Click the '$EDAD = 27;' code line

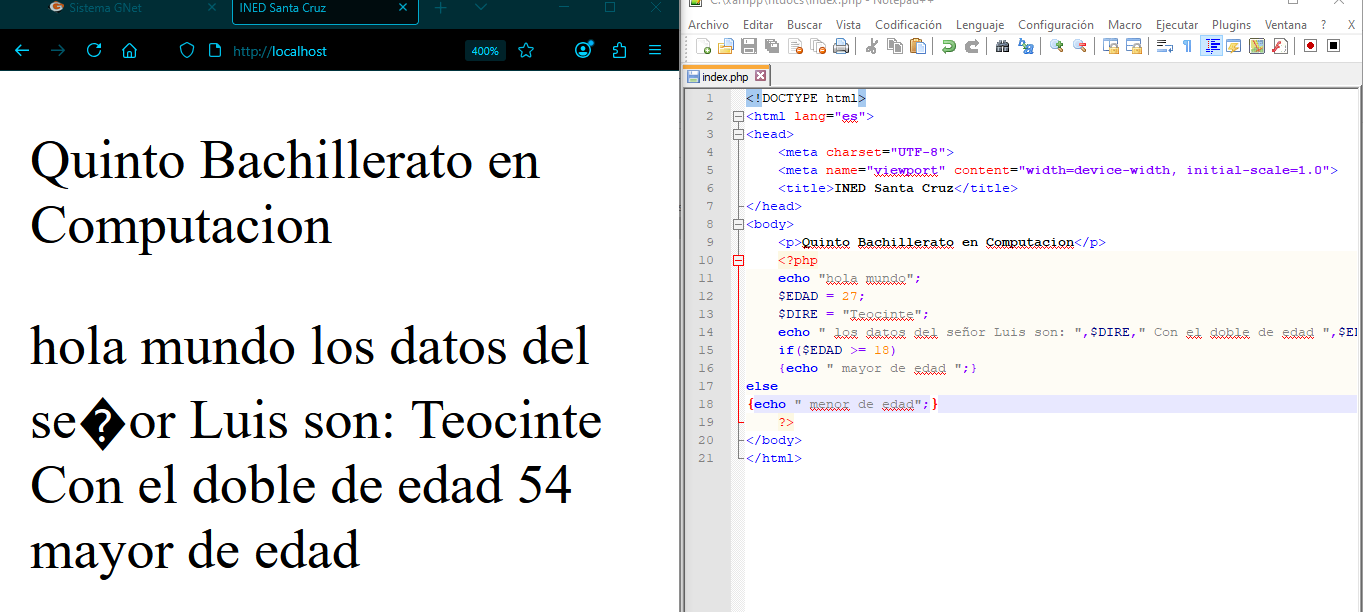point(820,296)
